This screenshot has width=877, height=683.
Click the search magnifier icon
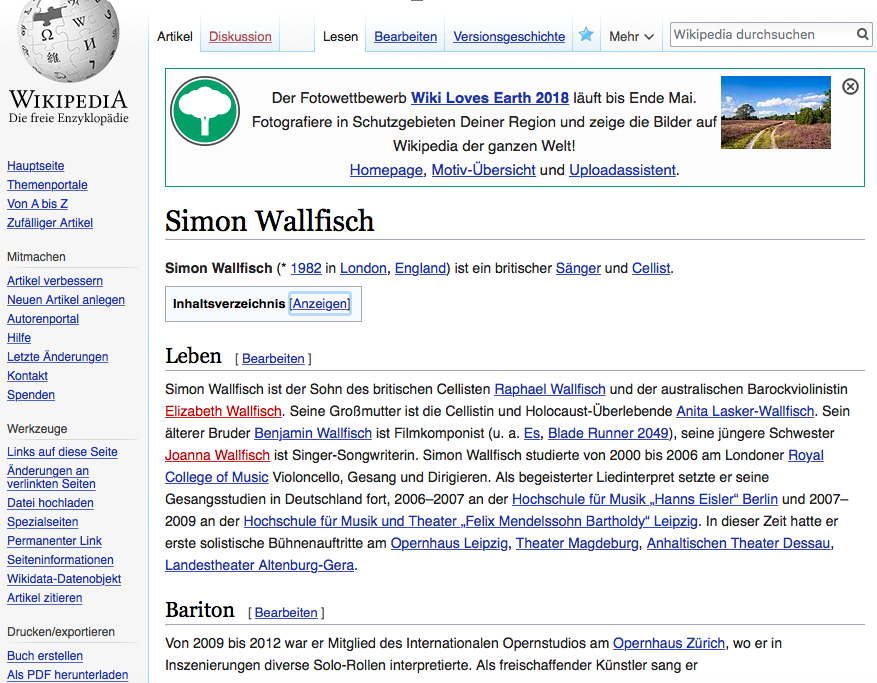pyautogui.click(x=863, y=35)
